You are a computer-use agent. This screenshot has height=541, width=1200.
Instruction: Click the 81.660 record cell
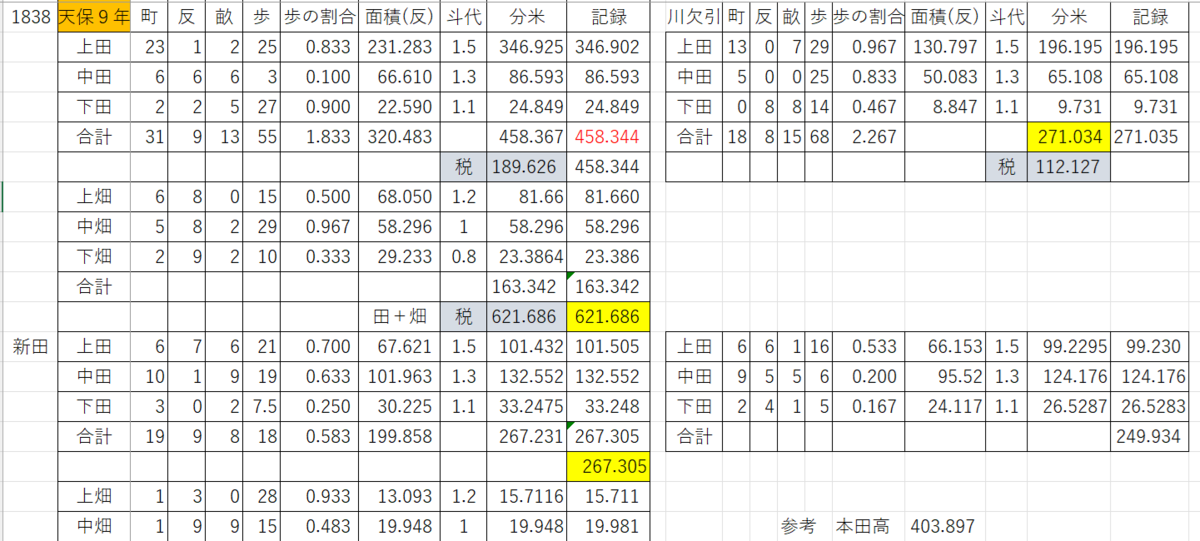point(608,196)
